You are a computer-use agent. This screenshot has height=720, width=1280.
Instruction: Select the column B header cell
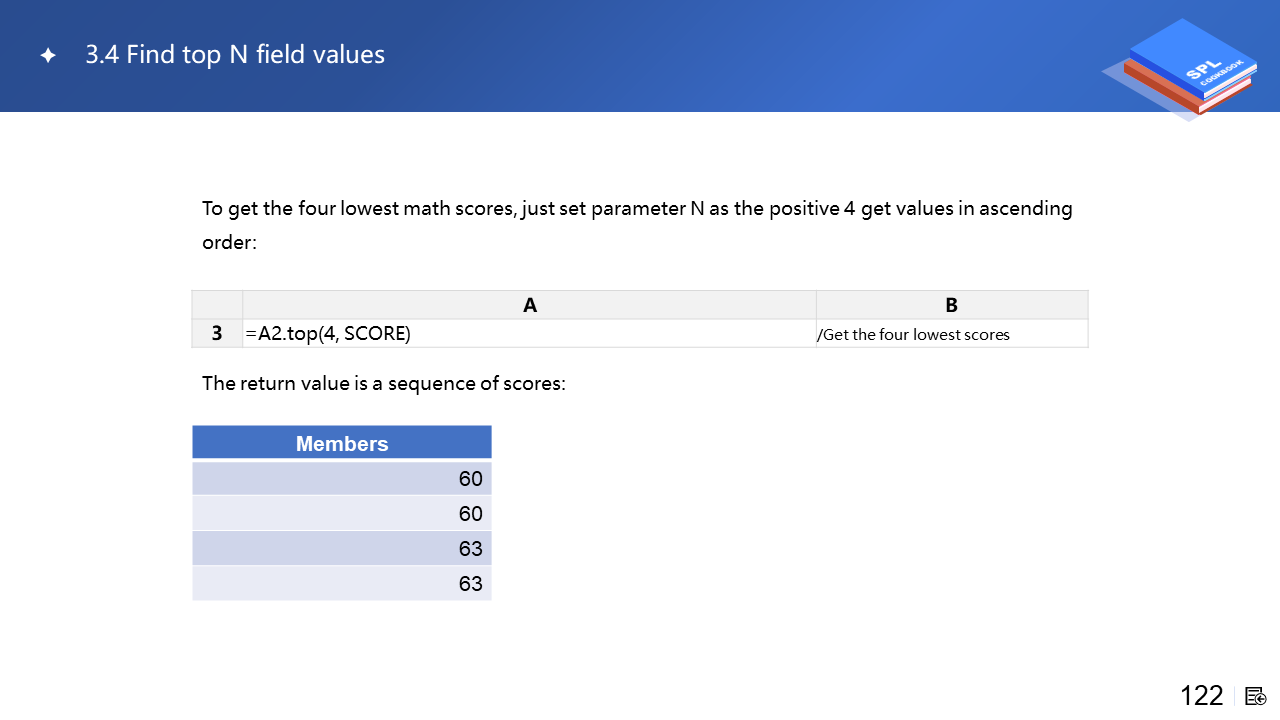(951, 305)
